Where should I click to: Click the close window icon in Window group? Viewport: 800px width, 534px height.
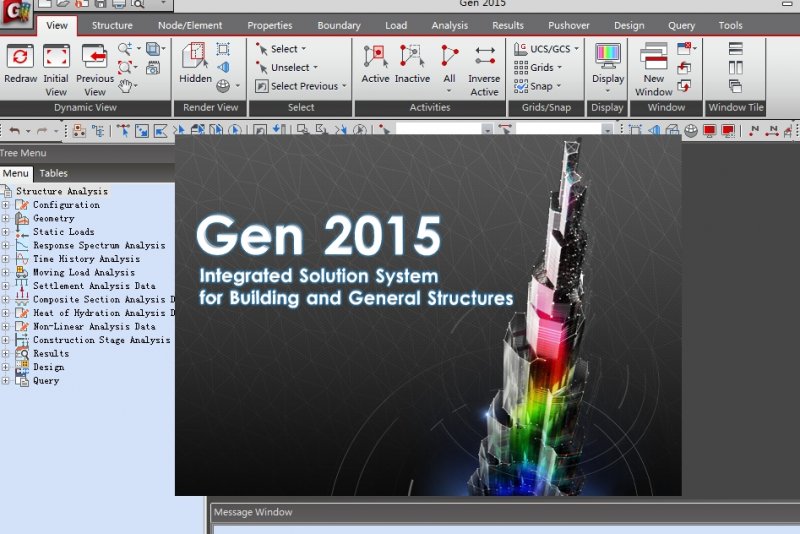pos(684,49)
